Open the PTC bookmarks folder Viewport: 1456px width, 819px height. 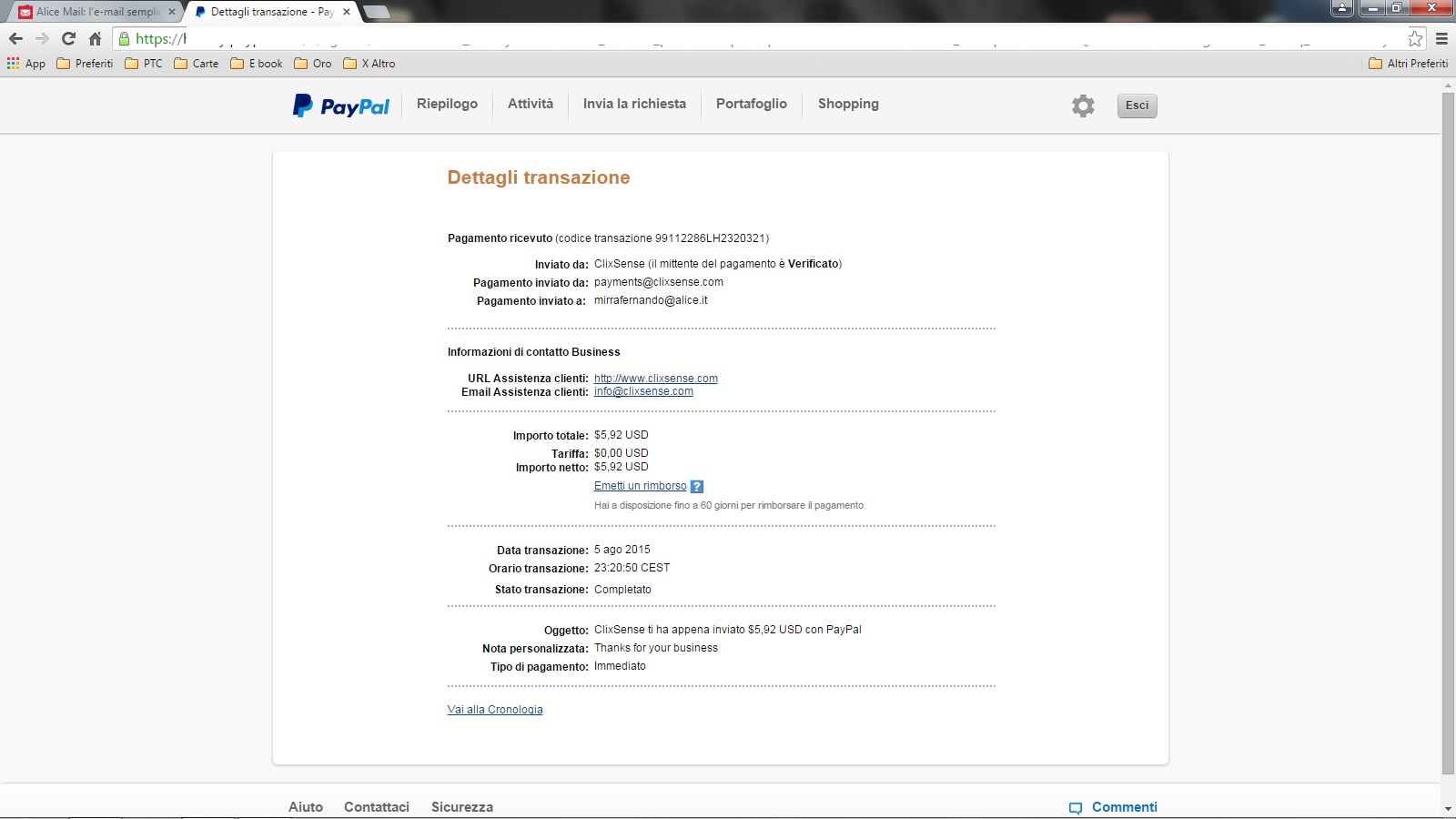[144, 64]
